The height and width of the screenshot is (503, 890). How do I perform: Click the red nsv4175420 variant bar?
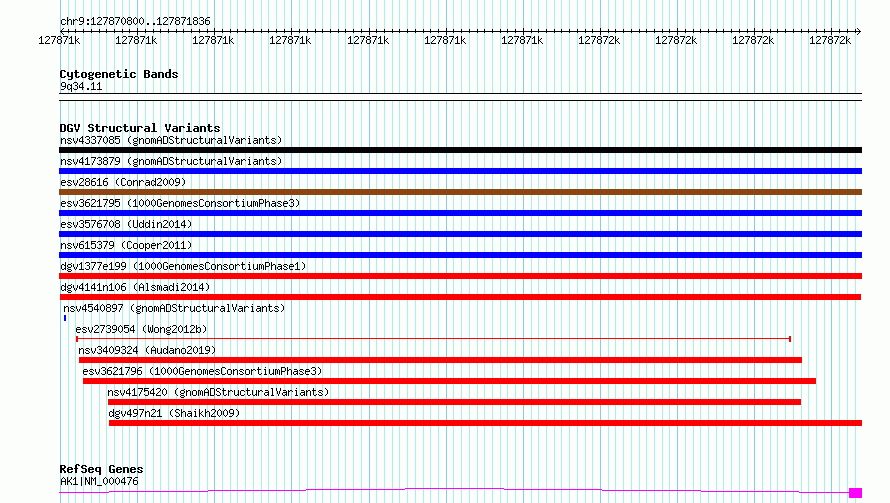click(x=455, y=402)
